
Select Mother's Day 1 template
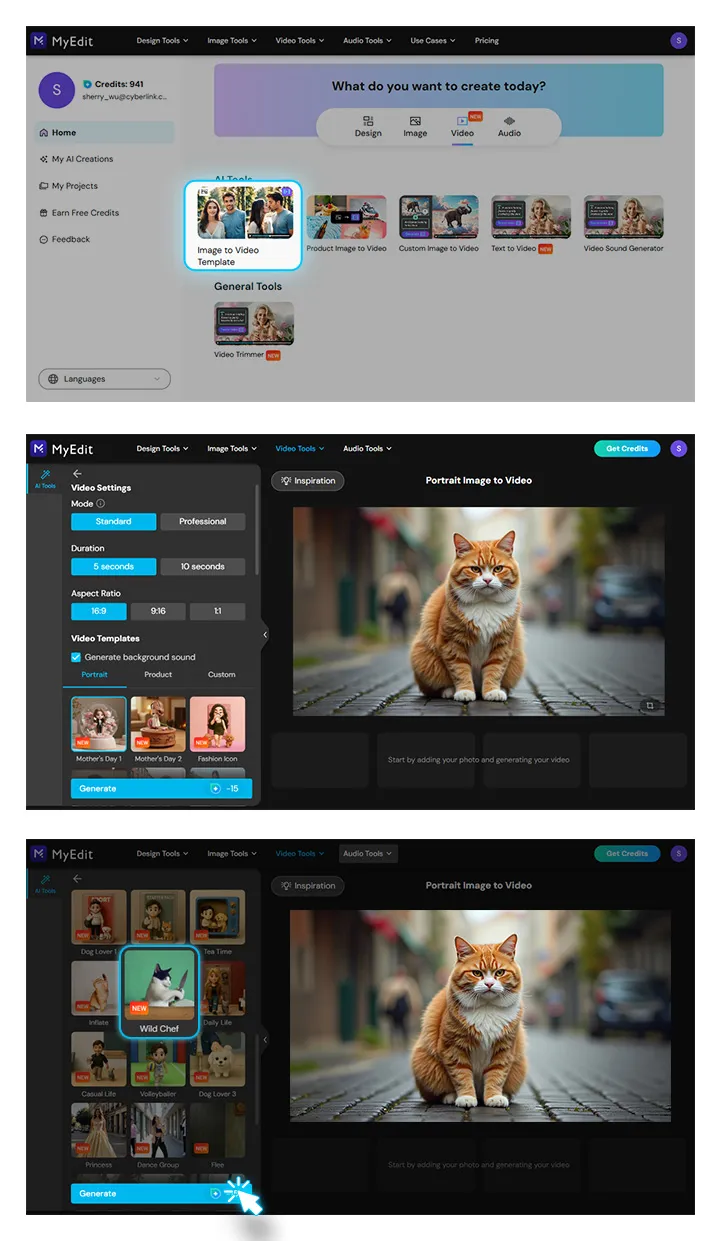[x=99, y=730]
